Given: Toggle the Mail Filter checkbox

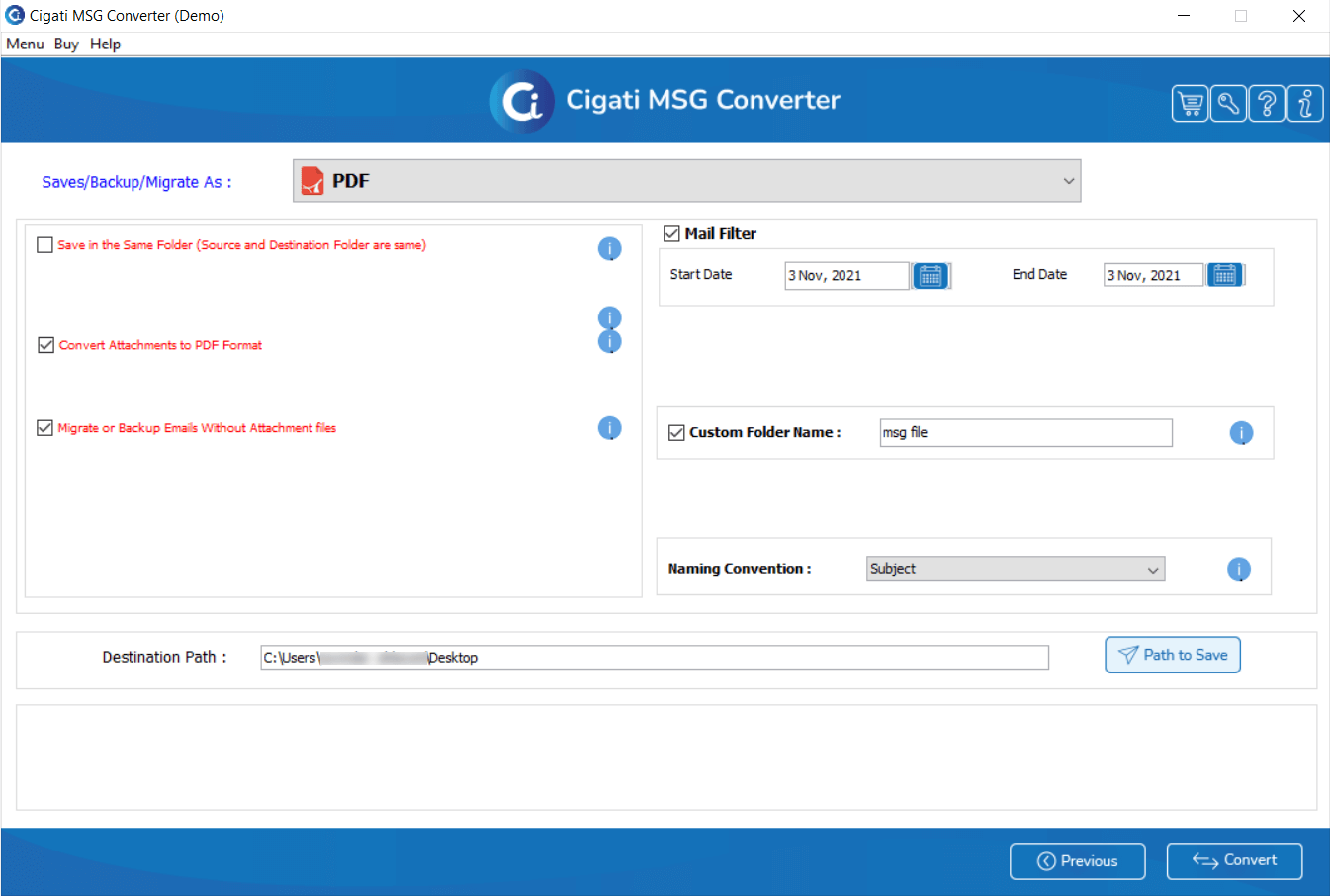Looking at the screenshot, I should (671, 234).
